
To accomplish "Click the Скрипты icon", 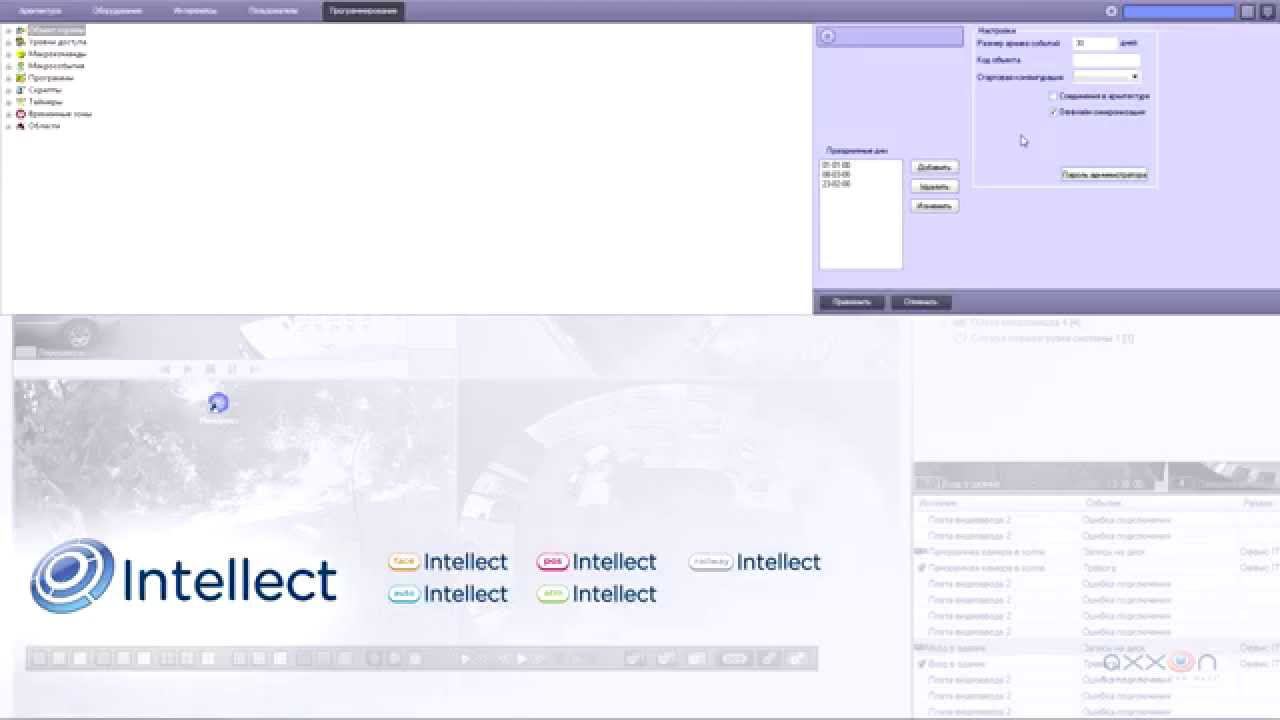I will 20,90.
